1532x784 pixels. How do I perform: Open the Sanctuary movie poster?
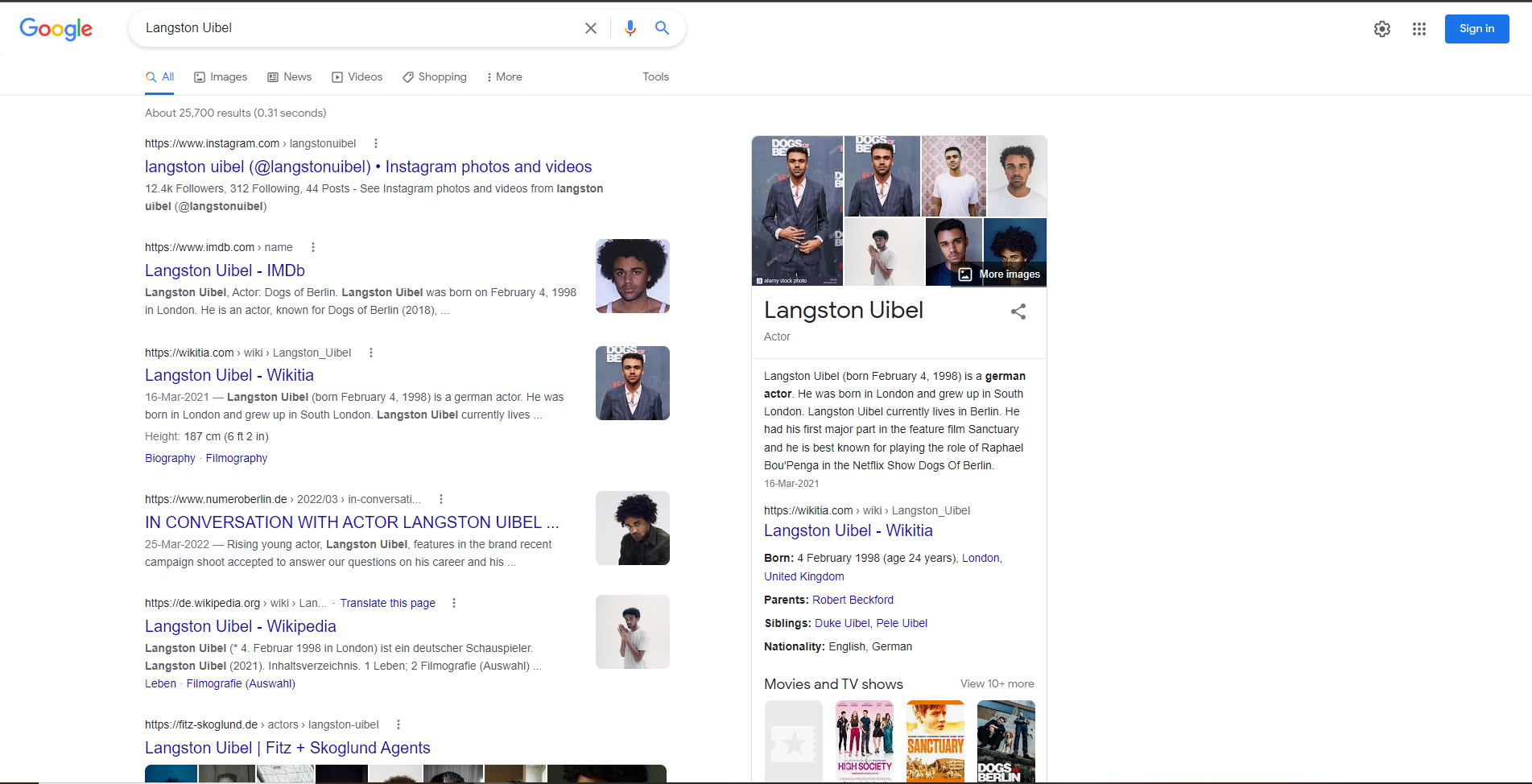tap(935, 741)
